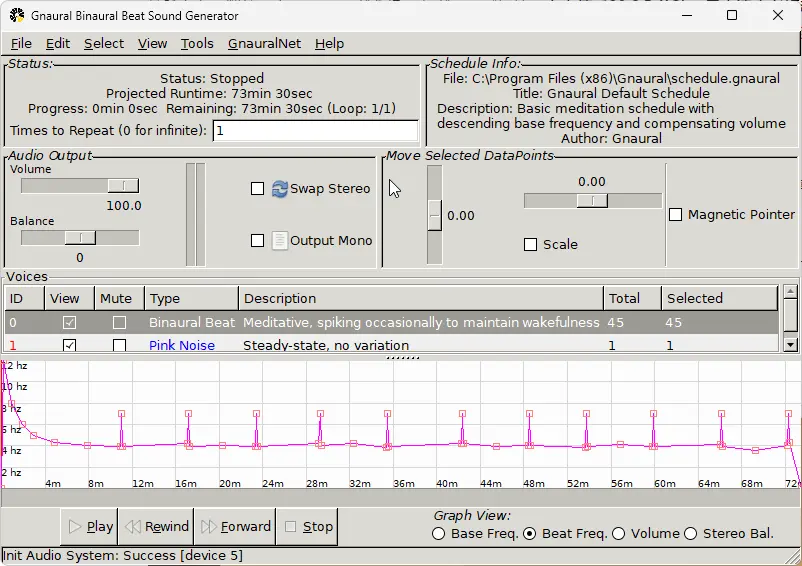Select Base Freq. graph view
802x566 pixels.
coord(439,534)
